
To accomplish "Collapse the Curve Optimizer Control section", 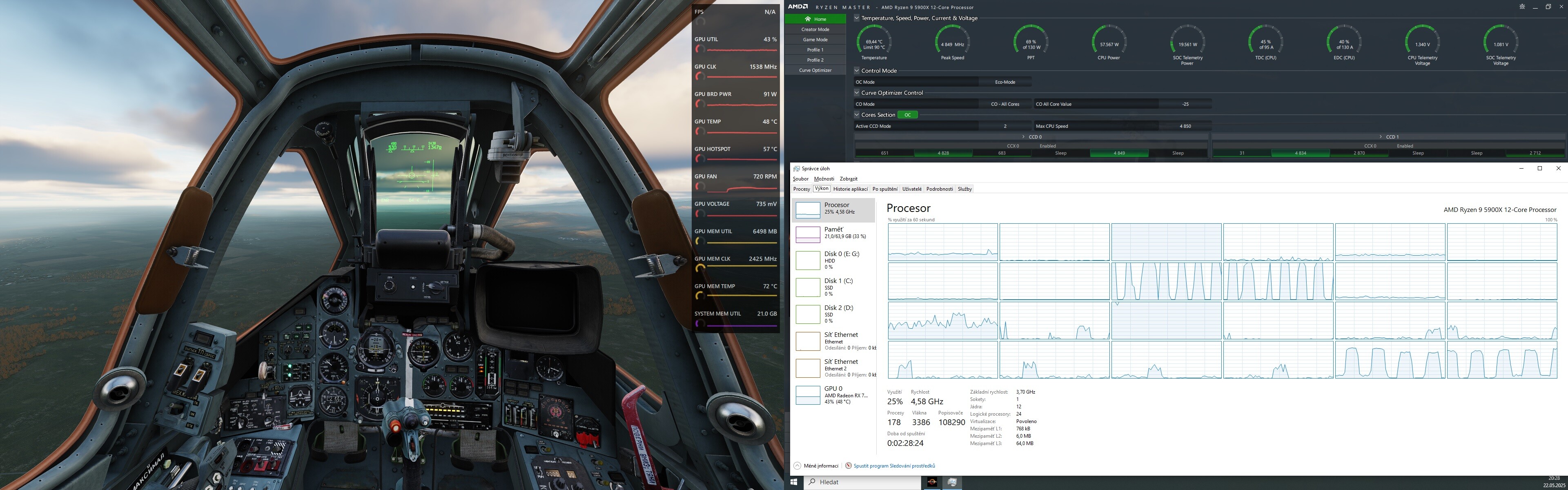I will [x=856, y=93].
